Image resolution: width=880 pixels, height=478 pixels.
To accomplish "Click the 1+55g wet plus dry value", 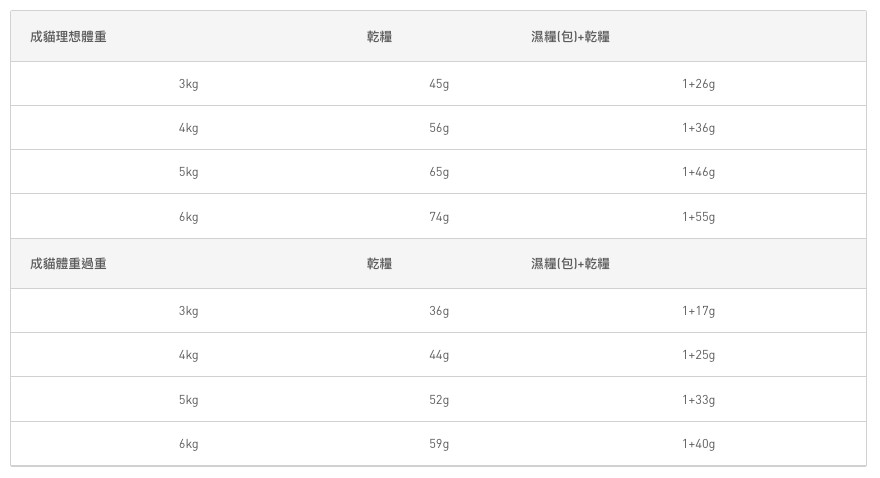I will [698, 217].
